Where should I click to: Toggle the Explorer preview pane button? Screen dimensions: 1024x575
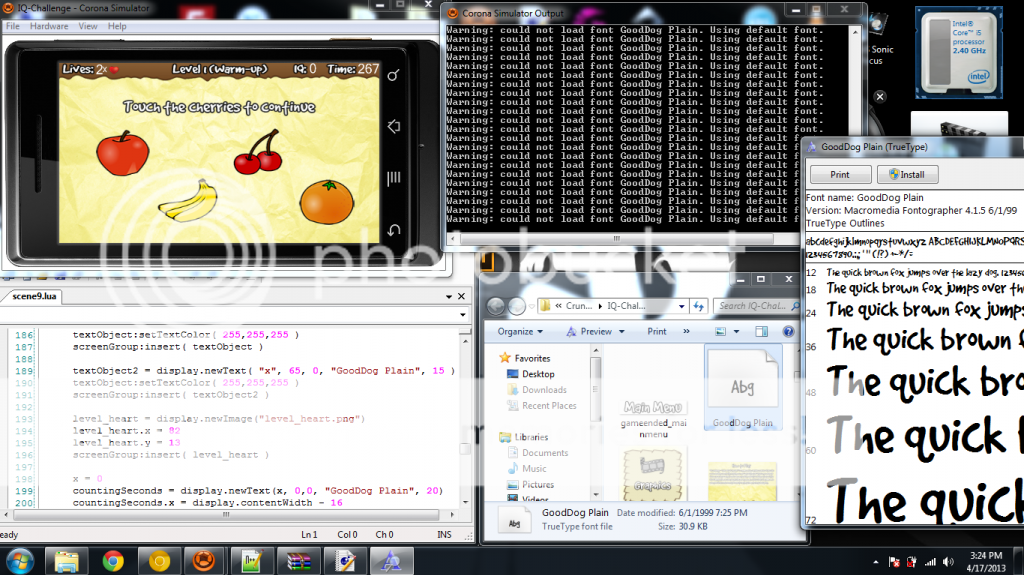[761, 331]
